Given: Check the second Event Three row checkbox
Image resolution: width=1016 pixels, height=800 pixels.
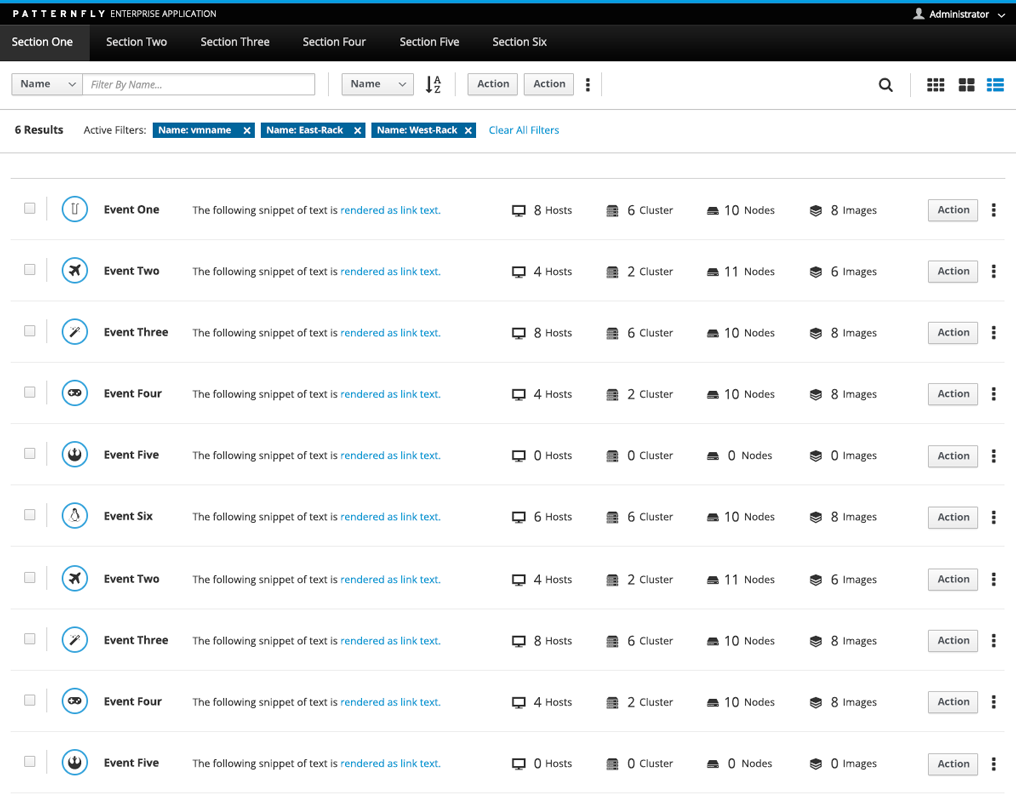Looking at the screenshot, I should (x=30, y=639).
